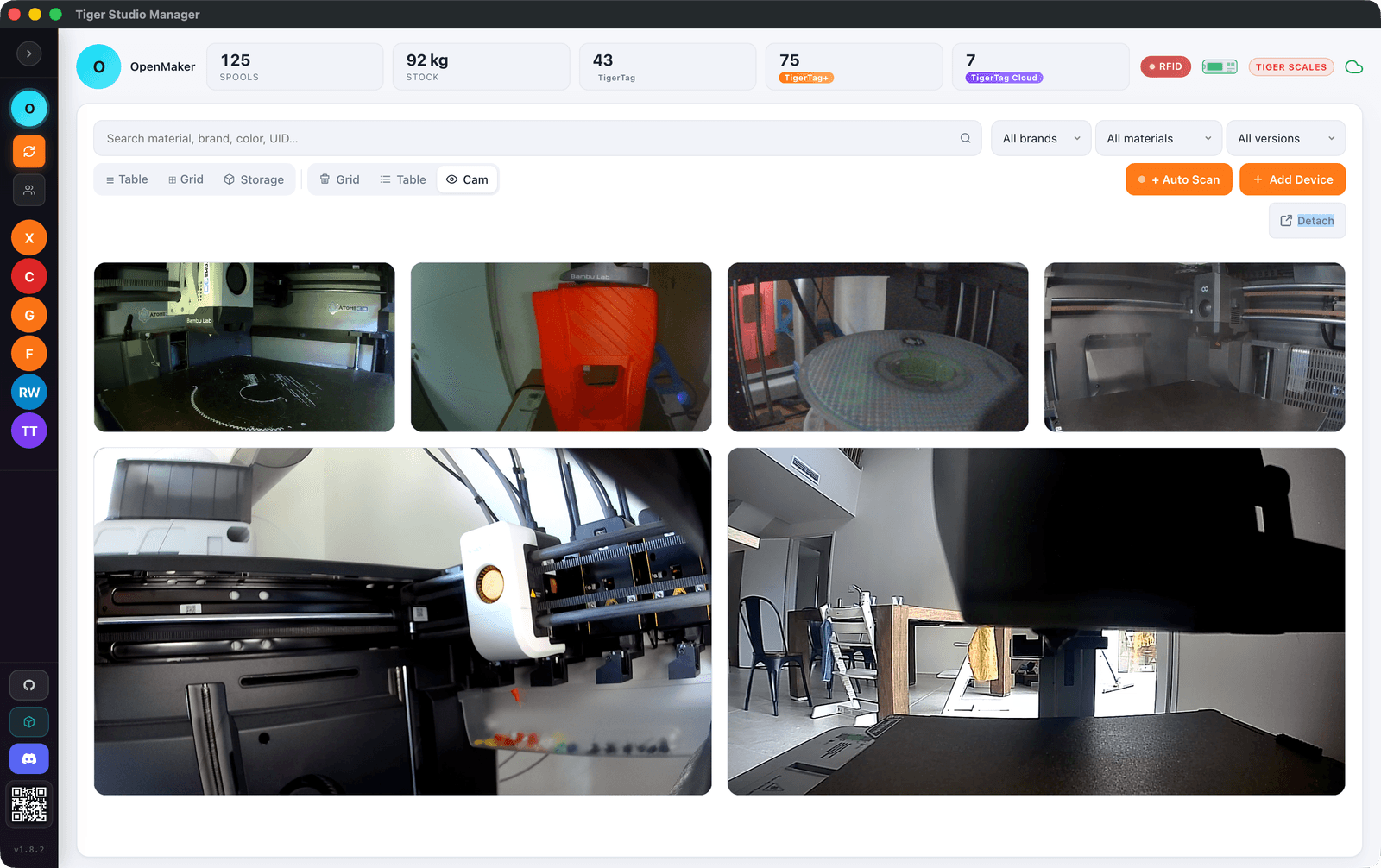Select the cyan O account in sidebar
Viewport: 1381px width, 868px height.
click(29, 109)
